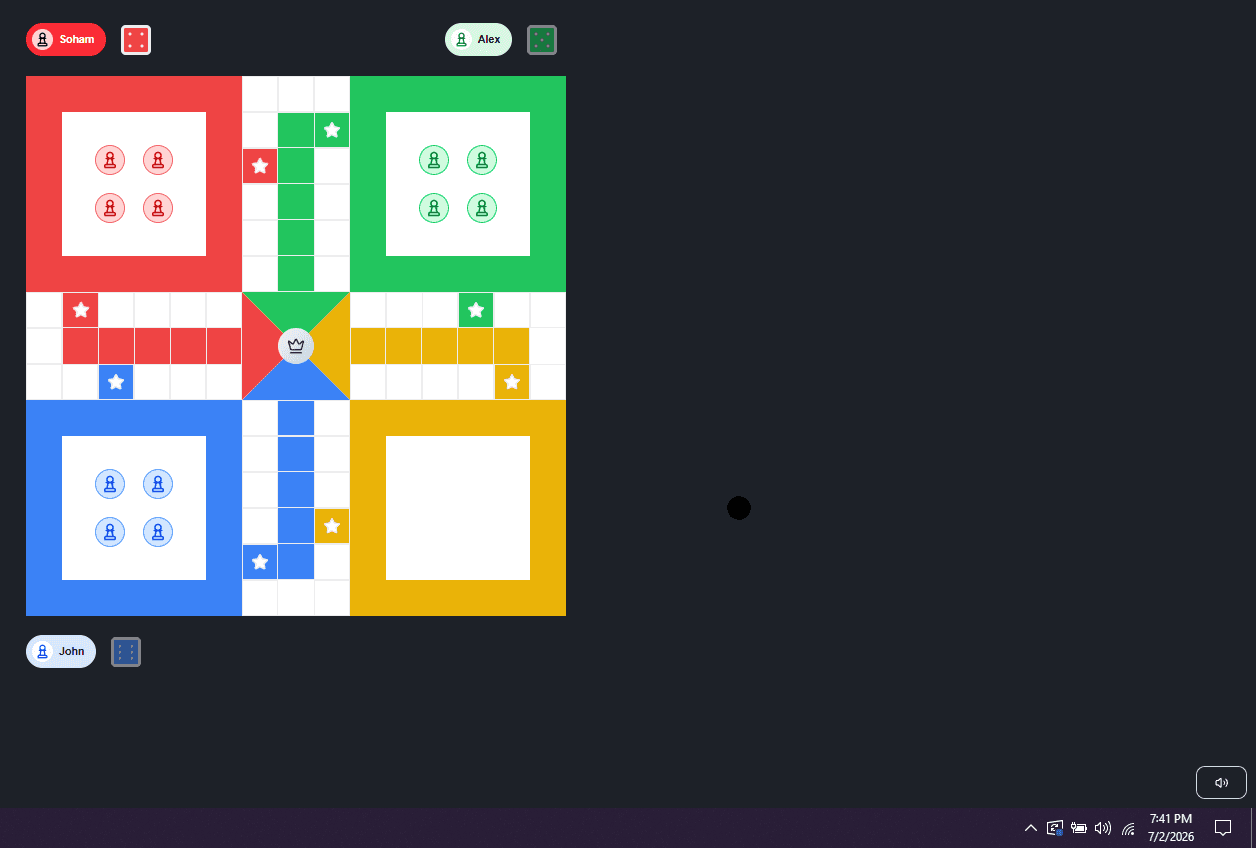Viewport: 1256px width, 848px height.
Task: Pick the upper-left blue pawn in blue home
Action: [x=110, y=484]
